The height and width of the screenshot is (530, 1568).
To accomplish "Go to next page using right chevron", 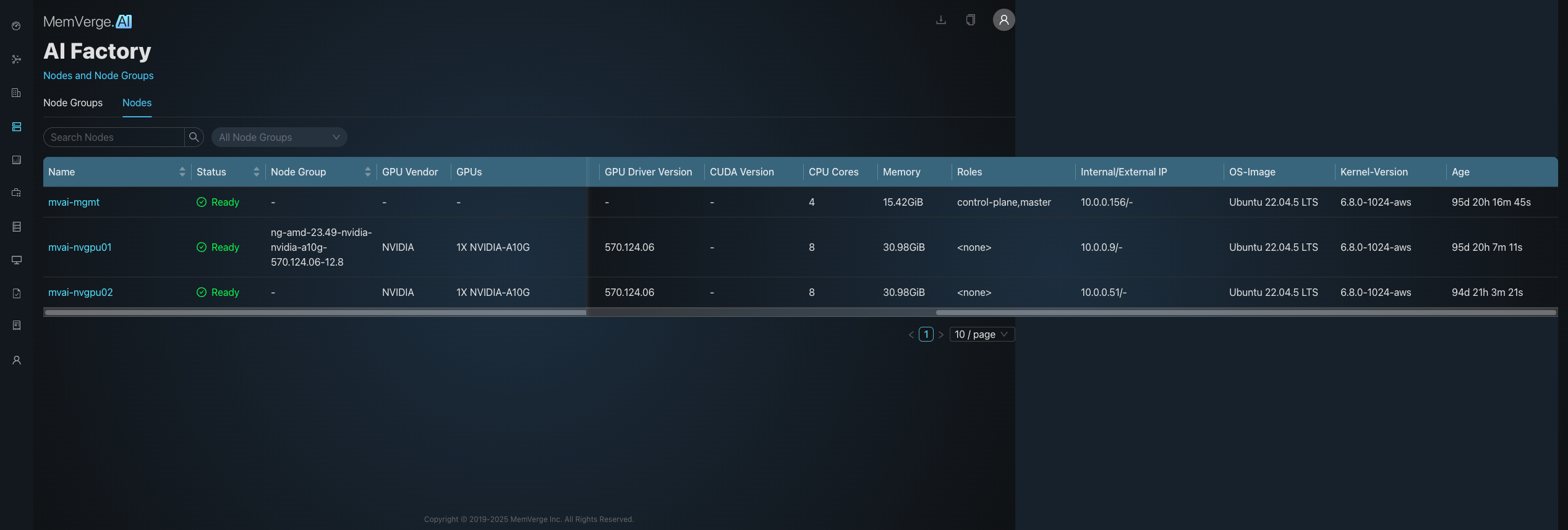I will 941,334.
